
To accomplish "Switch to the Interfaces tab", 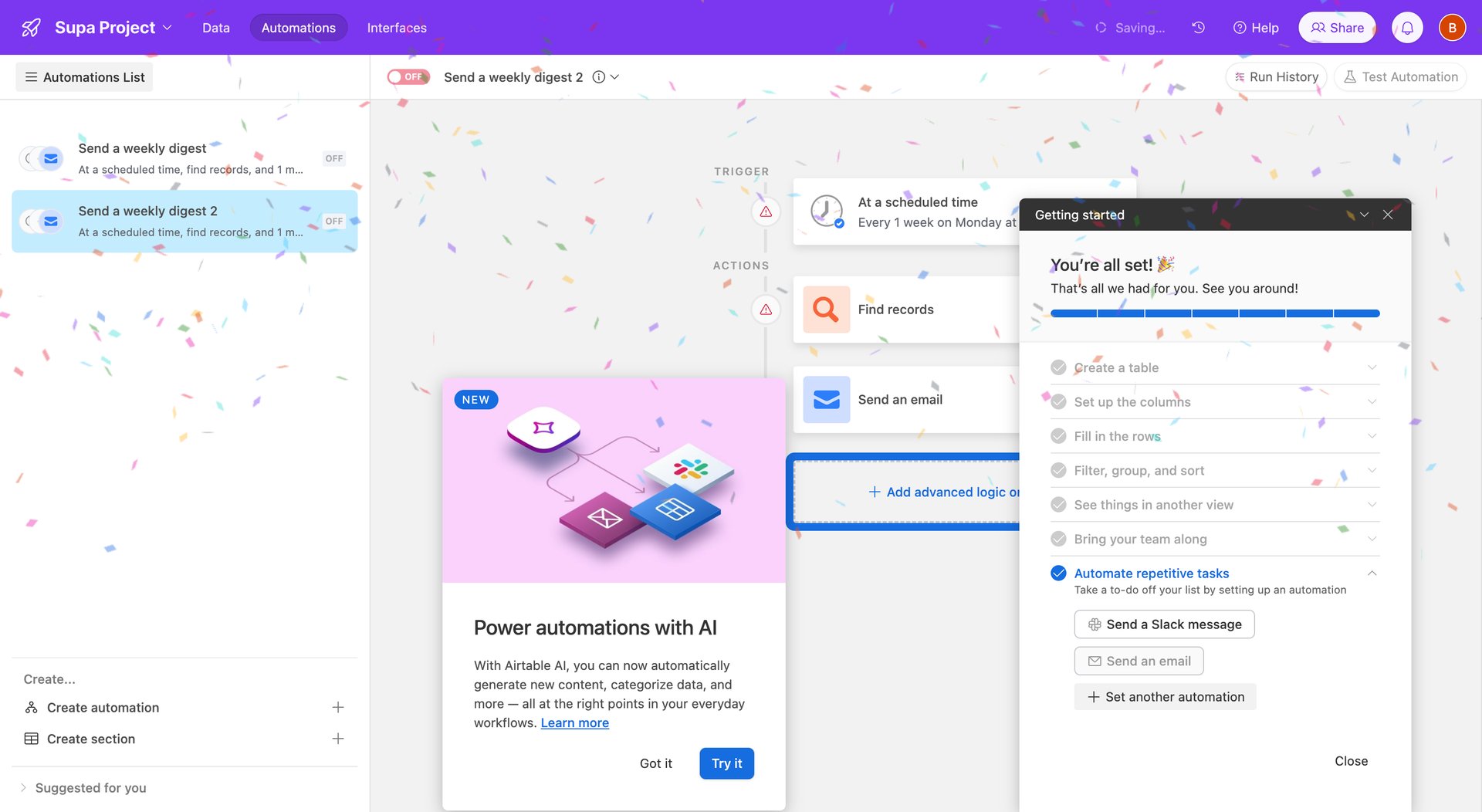I will 397,27.
